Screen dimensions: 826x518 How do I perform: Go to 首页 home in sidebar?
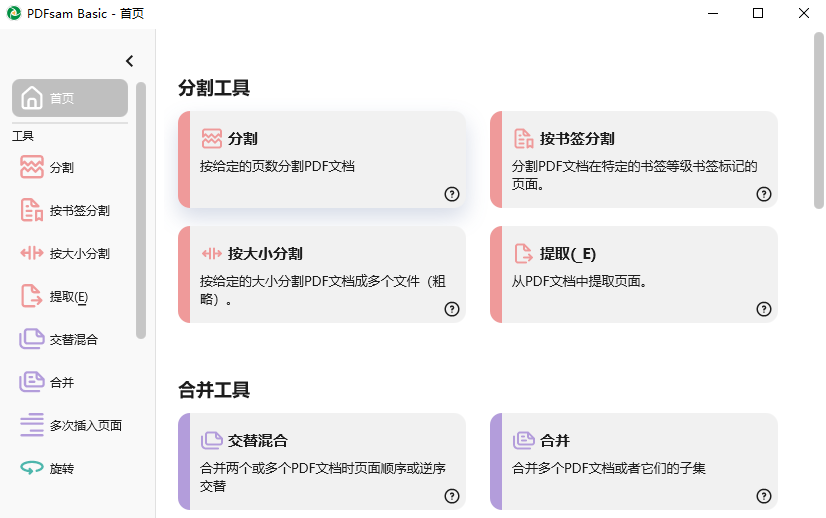tap(70, 98)
